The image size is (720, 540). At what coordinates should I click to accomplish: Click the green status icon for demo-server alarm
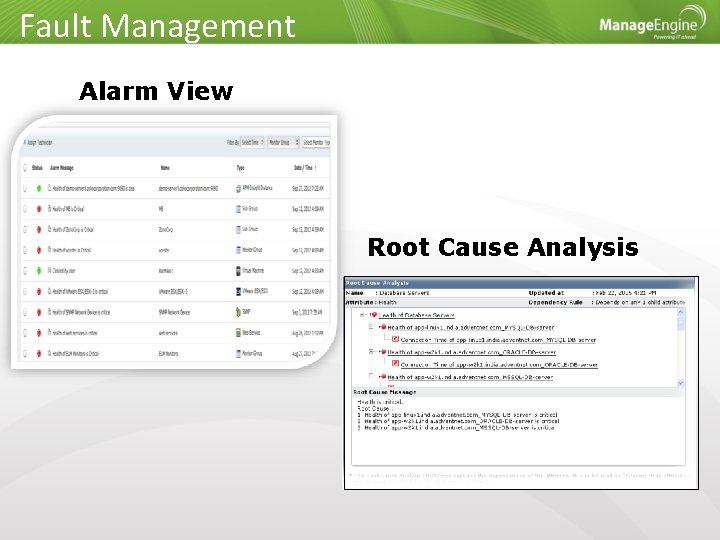(39, 188)
